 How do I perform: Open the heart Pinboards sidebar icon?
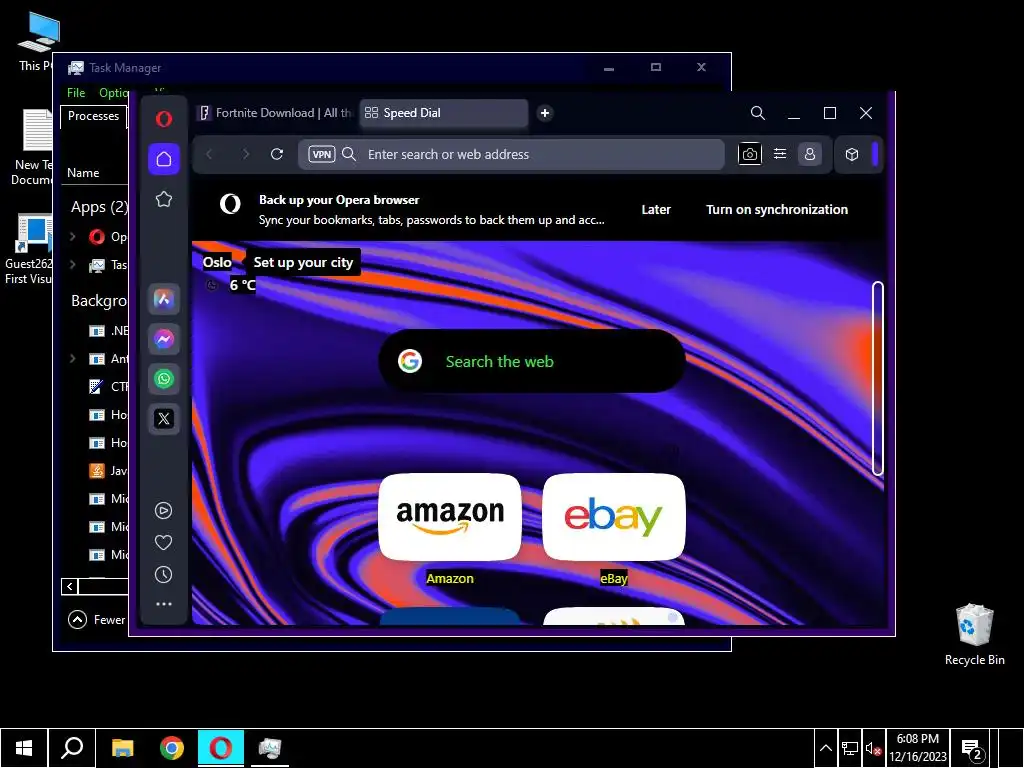163,542
